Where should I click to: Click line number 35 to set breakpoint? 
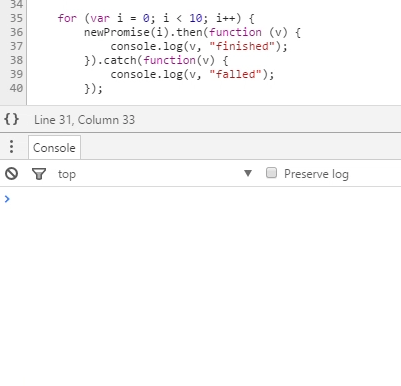point(16,18)
